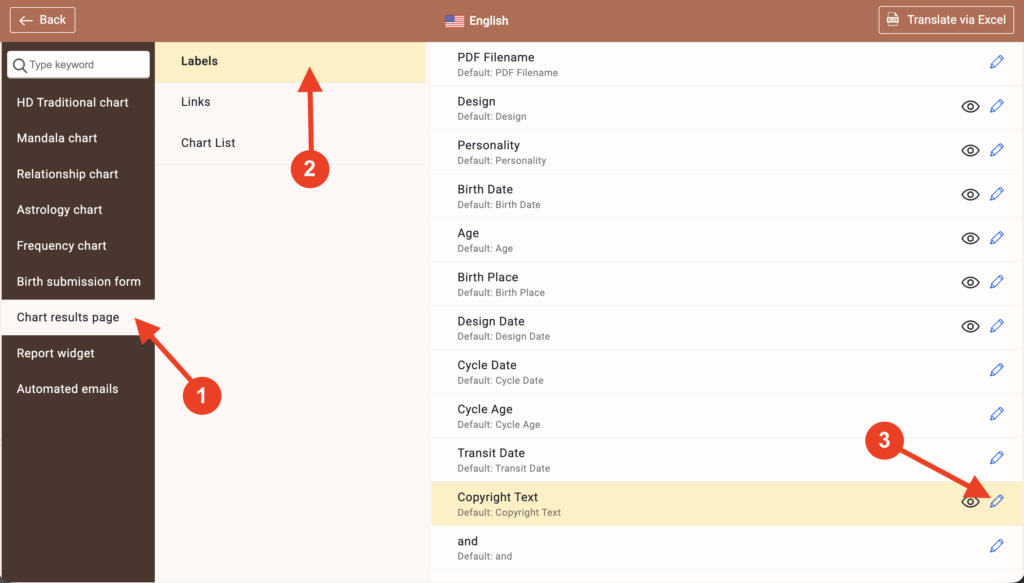Screen dimensions: 1024x583
Task: Click the edit pencil for PDF Filename
Action: coord(996,62)
